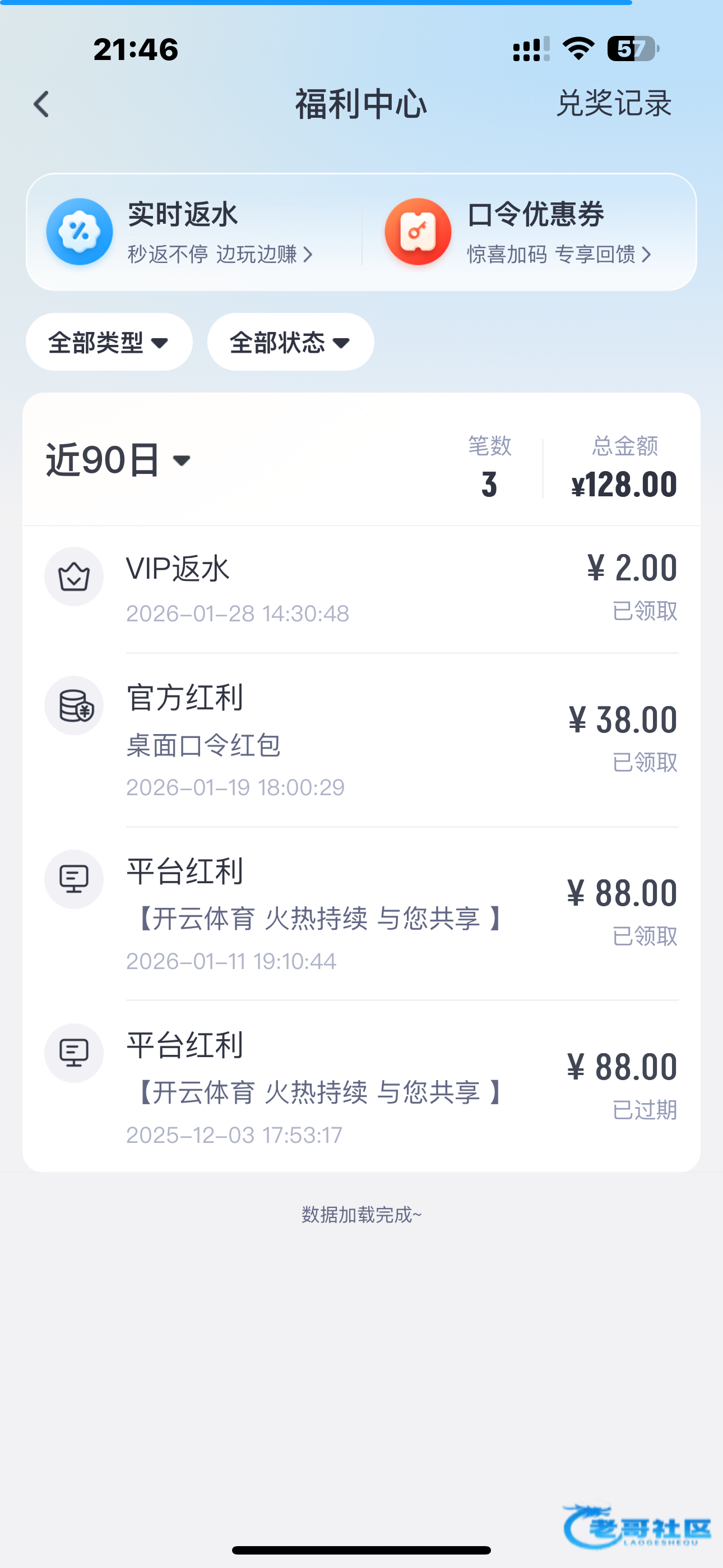The height and width of the screenshot is (1568, 723).
Task: Open 兑奖记录 redemption records
Action: (x=614, y=104)
